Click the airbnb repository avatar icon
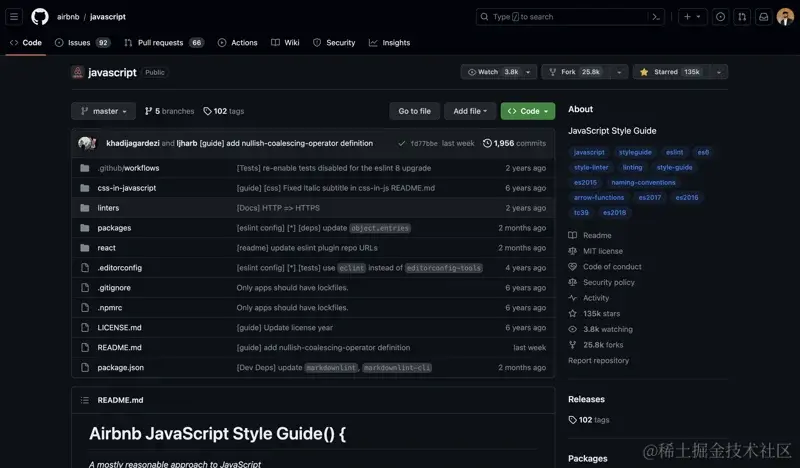 pos(78,72)
